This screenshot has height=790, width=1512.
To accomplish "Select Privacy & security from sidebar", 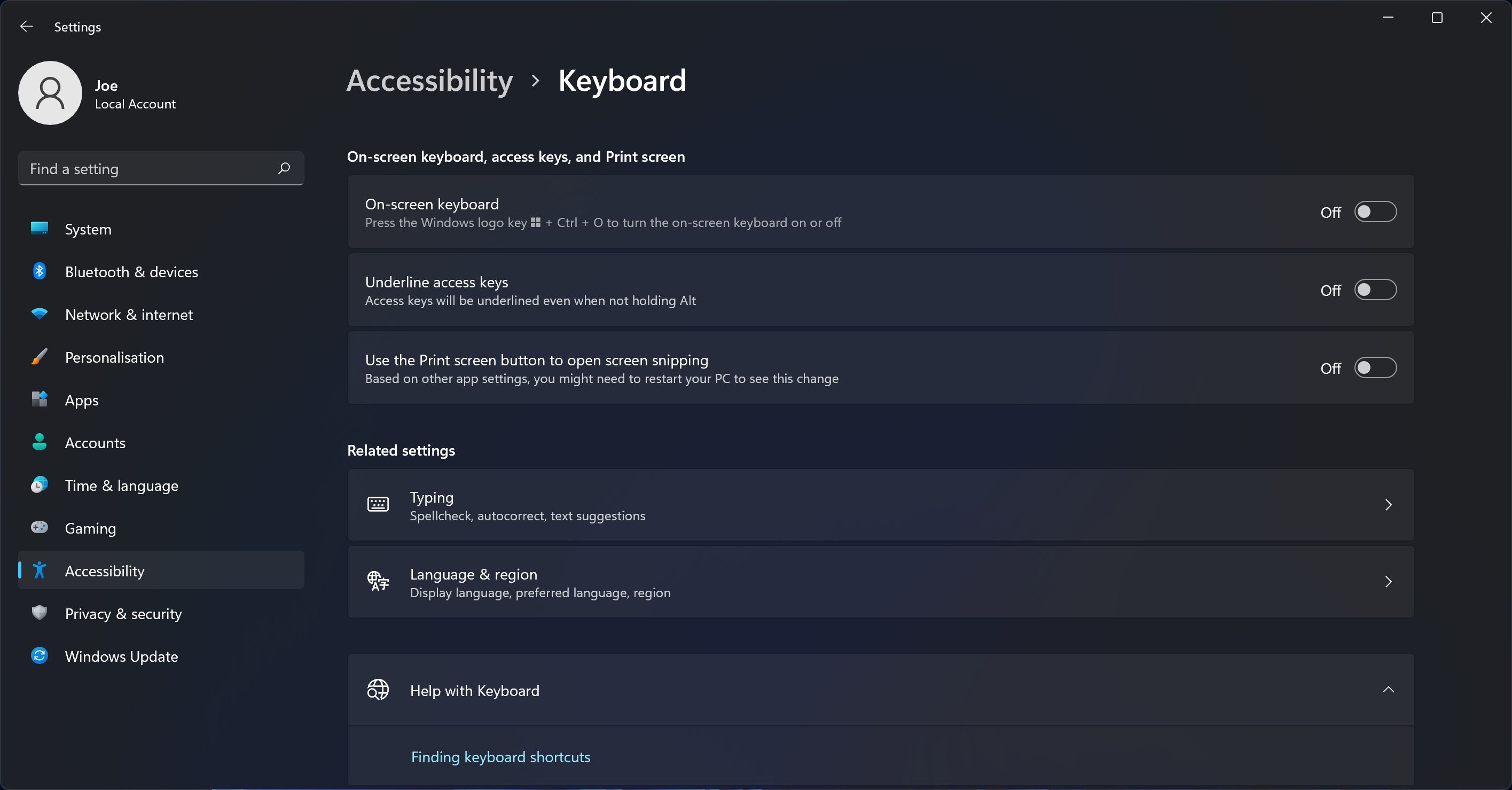I will [x=123, y=614].
